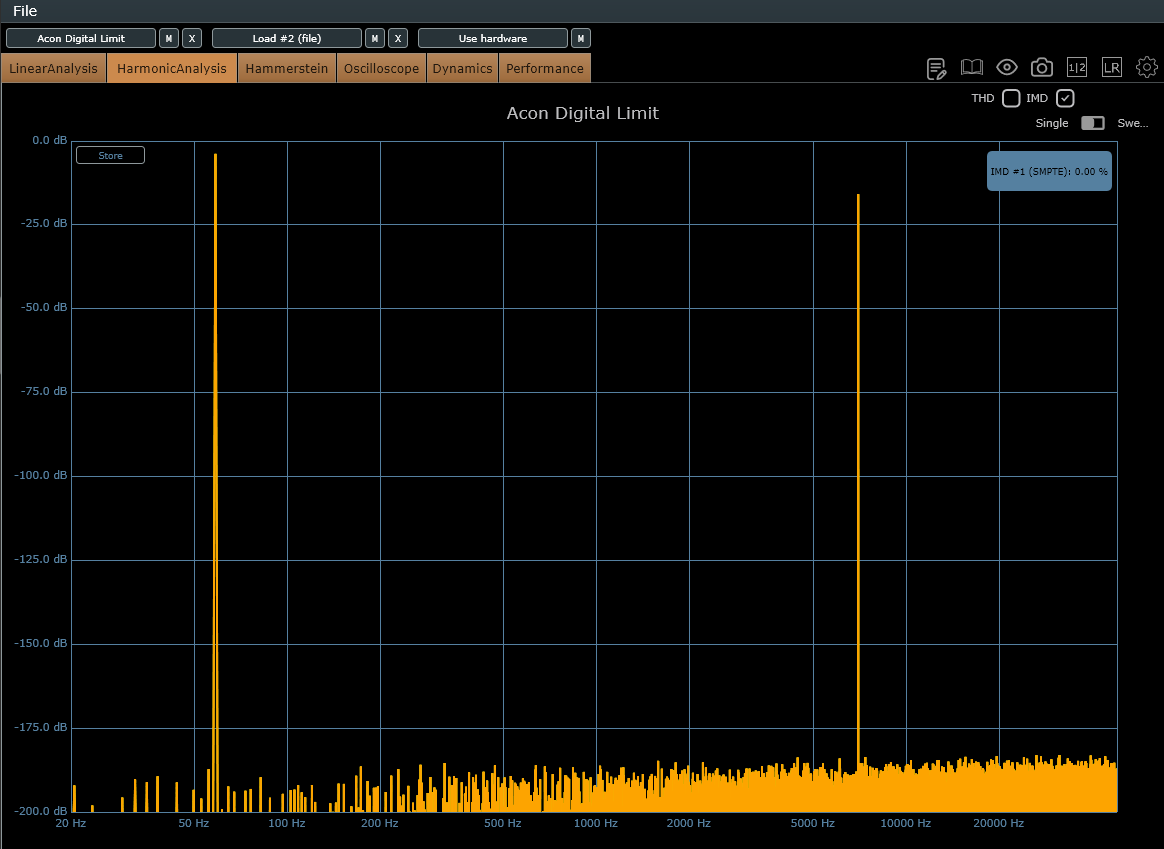Viewport: 1164px width, 849px height.
Task: Click X button next to Load #2 (file)
Action: [399, 39]
